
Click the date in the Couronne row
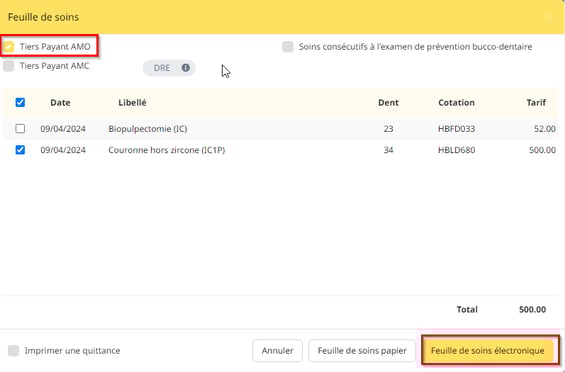[x=63, y=150]
